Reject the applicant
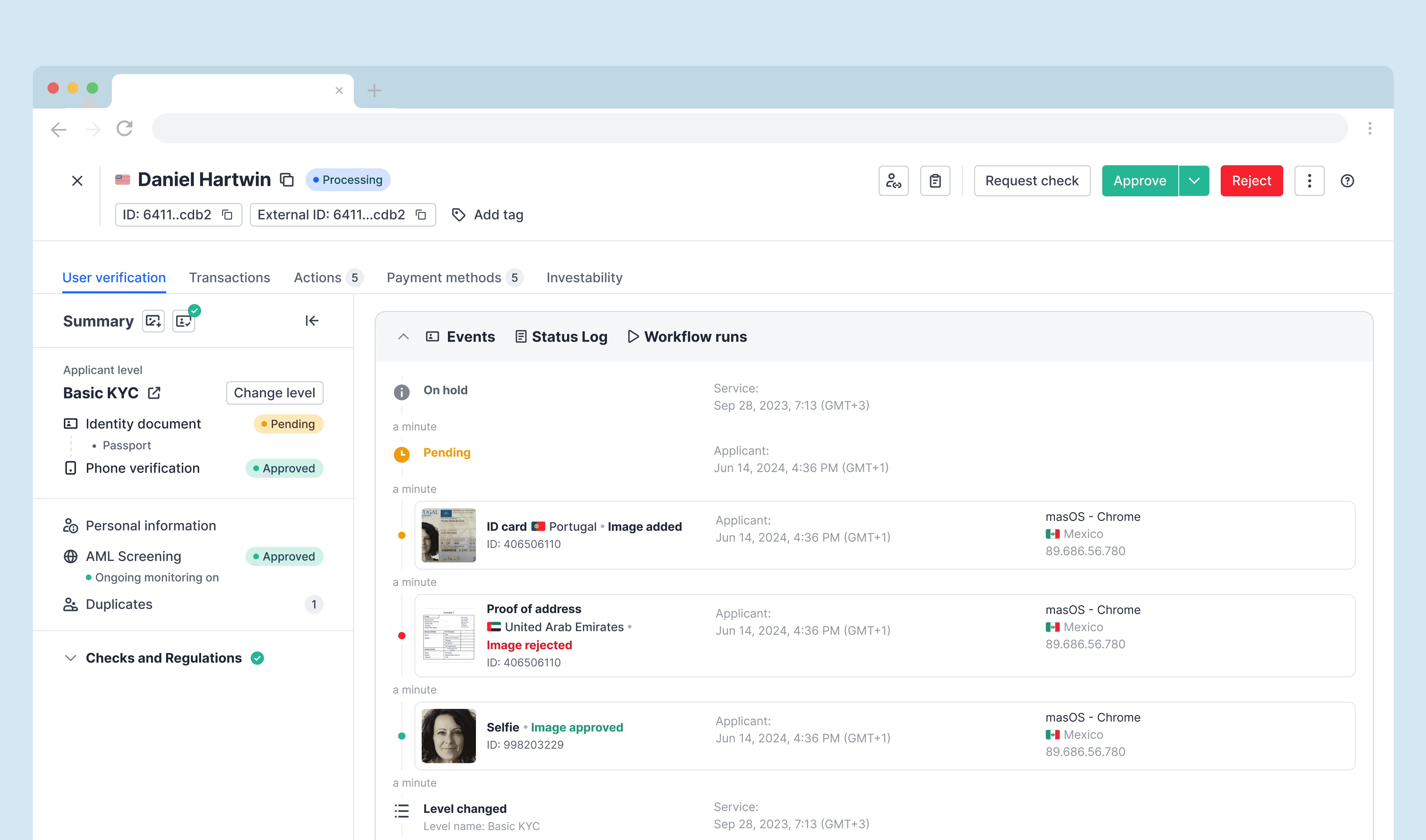 (1251, 181)
